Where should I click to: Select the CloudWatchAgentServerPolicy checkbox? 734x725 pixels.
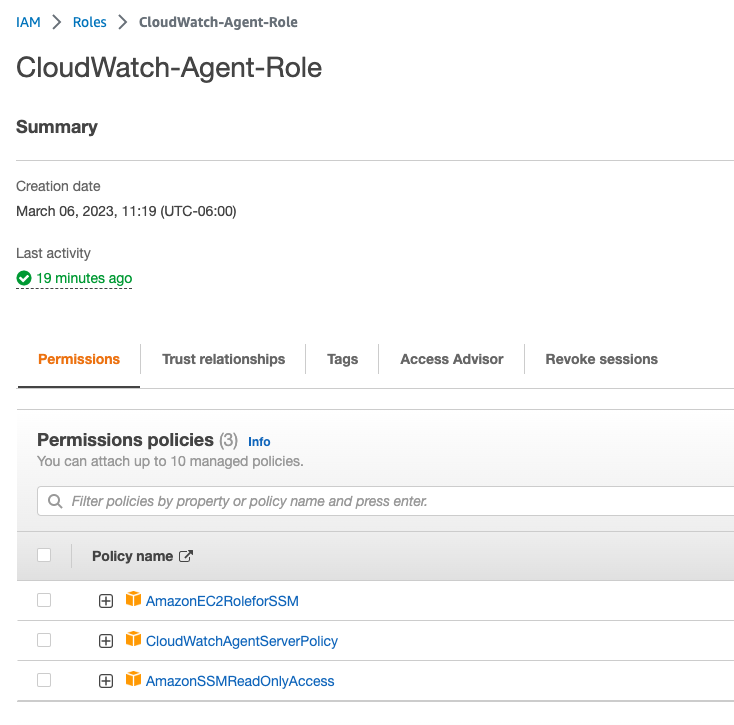coord(44,640)
